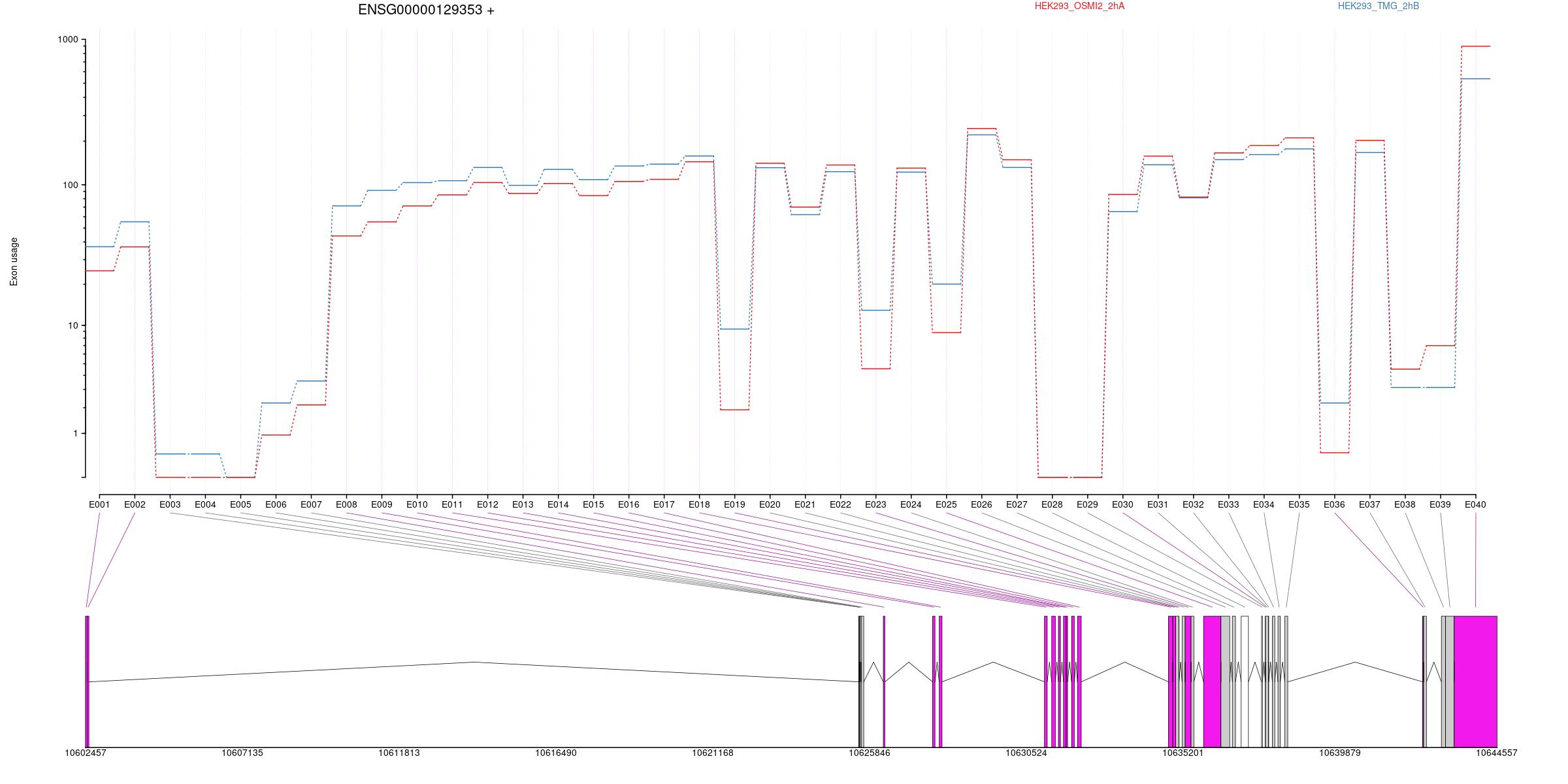1568x784 pixels.
Task: Click exon label E039
Action: click(1440, 504)
